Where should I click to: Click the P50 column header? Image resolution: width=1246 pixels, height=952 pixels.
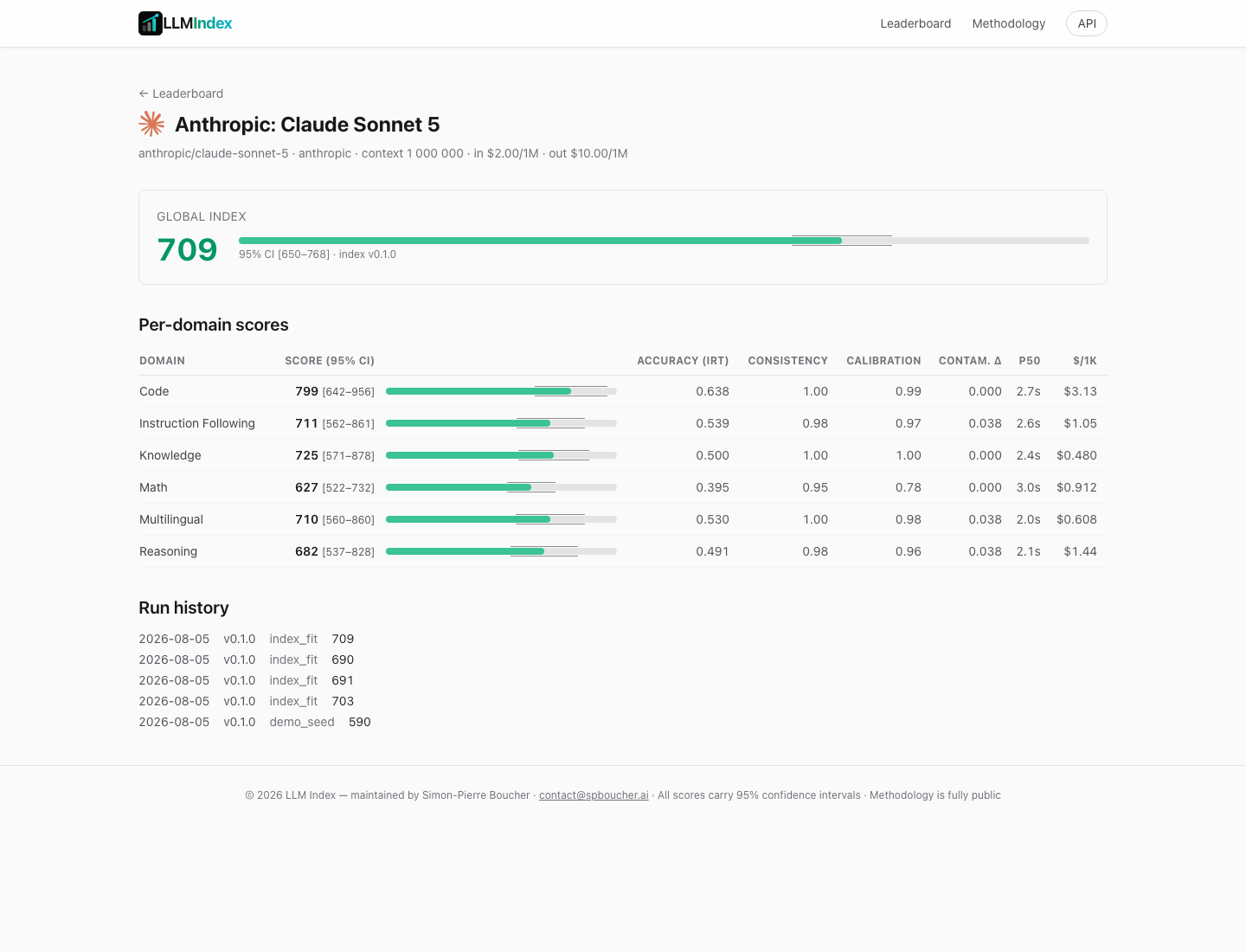click(x=1030, y=361)
